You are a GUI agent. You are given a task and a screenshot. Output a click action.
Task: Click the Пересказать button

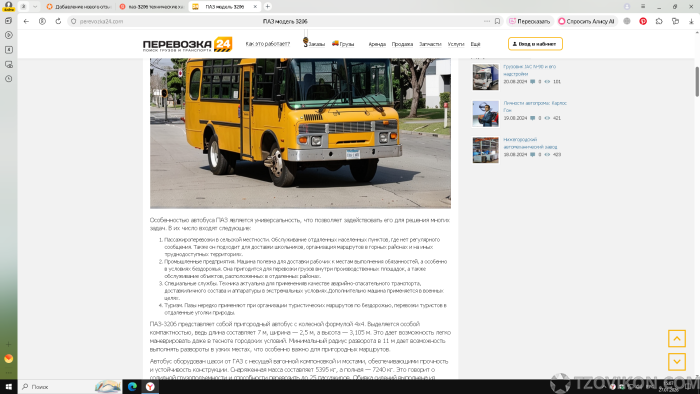click(x=529, y=21)
